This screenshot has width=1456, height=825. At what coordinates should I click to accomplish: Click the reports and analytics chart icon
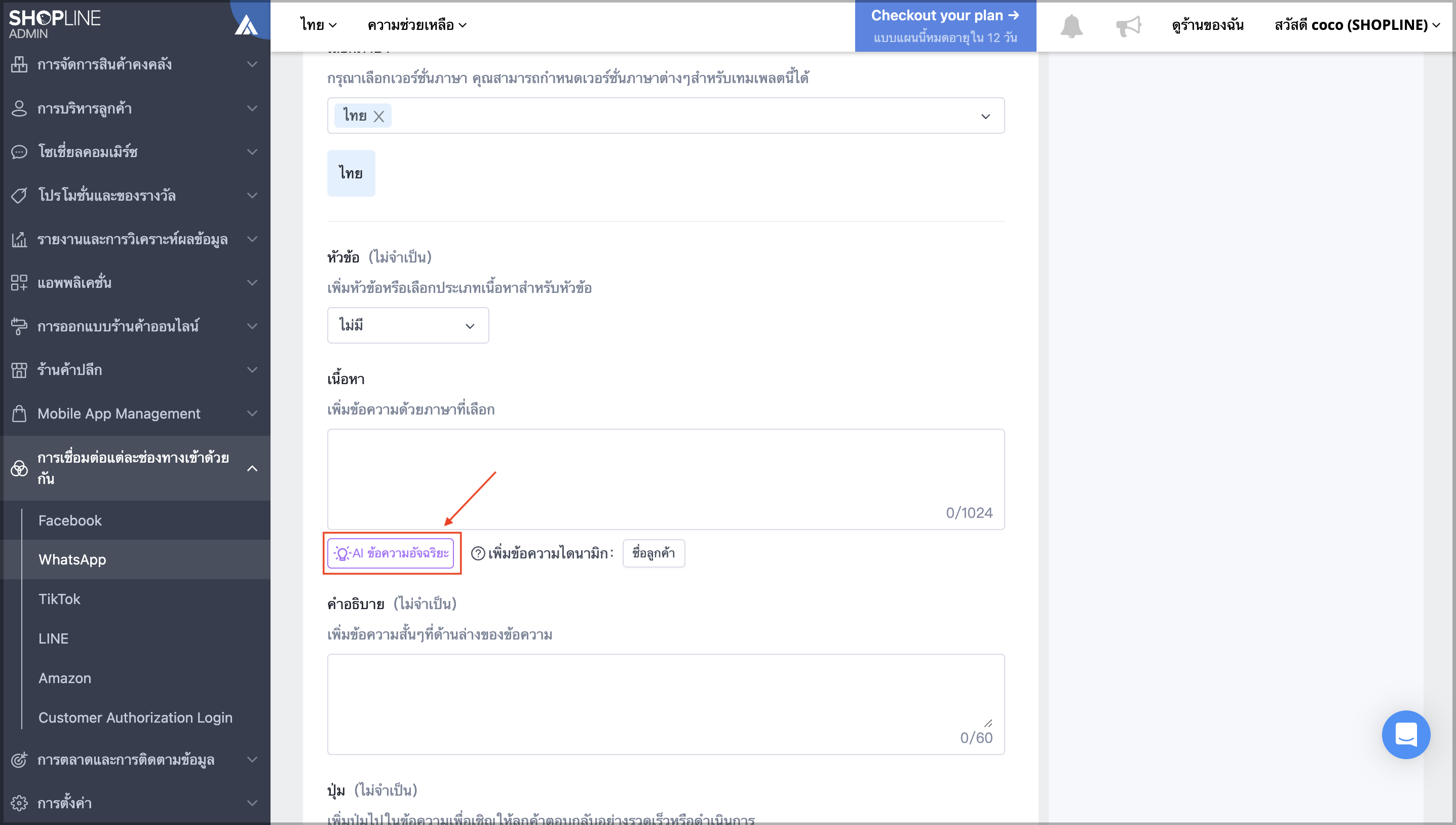[x=19, y=239]
